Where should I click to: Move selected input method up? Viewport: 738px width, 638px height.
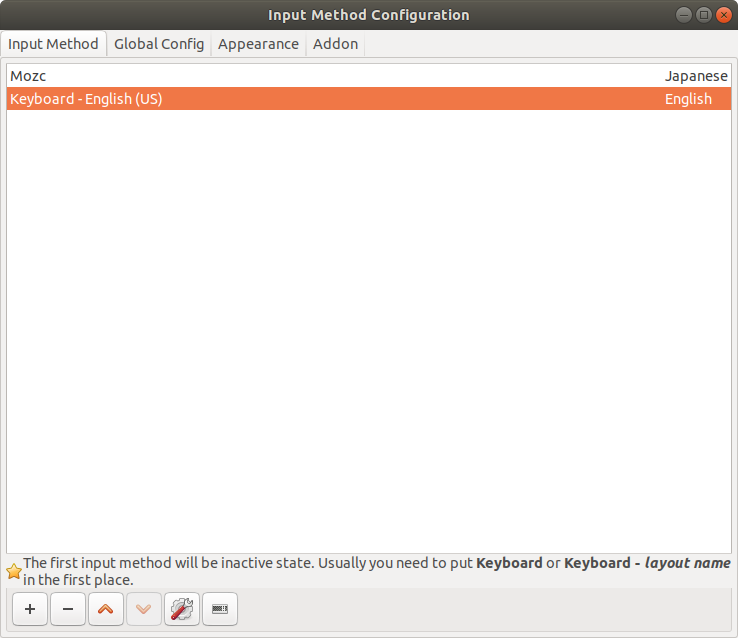tap(106, 609)
